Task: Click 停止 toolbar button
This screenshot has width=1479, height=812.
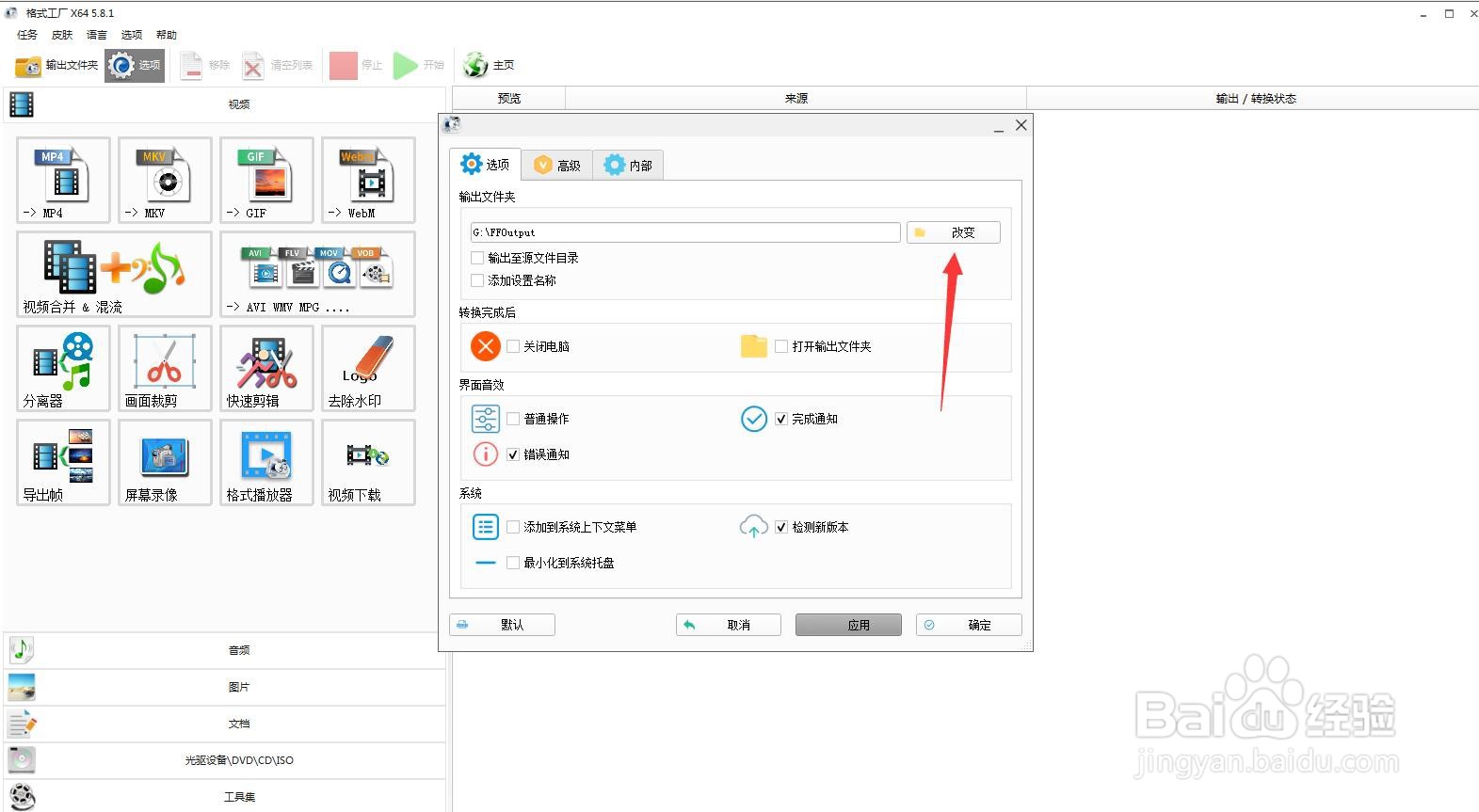Action: click(x=357, y=65)
